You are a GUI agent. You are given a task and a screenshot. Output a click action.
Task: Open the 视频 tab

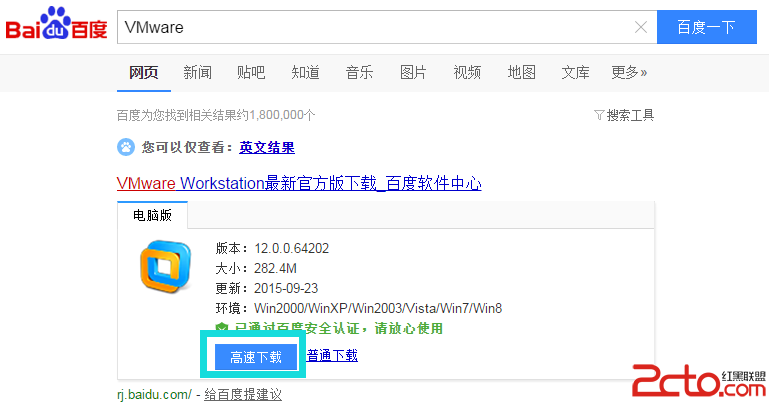pyautogui.click(x=467, y=73)
